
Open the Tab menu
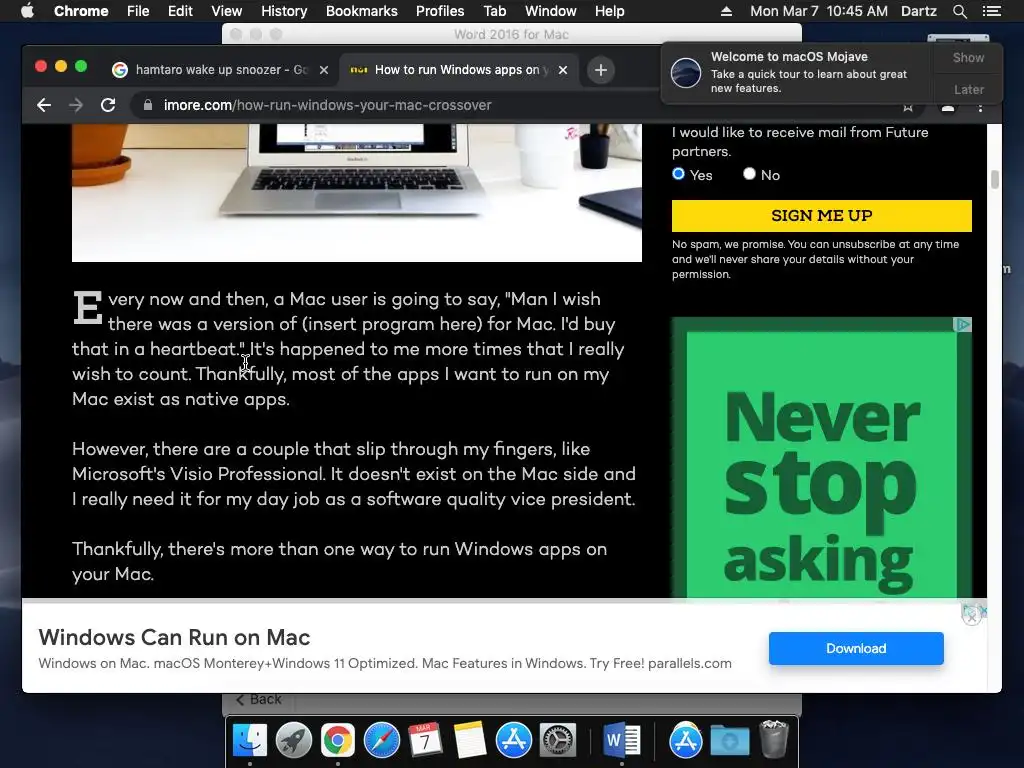(494, 11)
